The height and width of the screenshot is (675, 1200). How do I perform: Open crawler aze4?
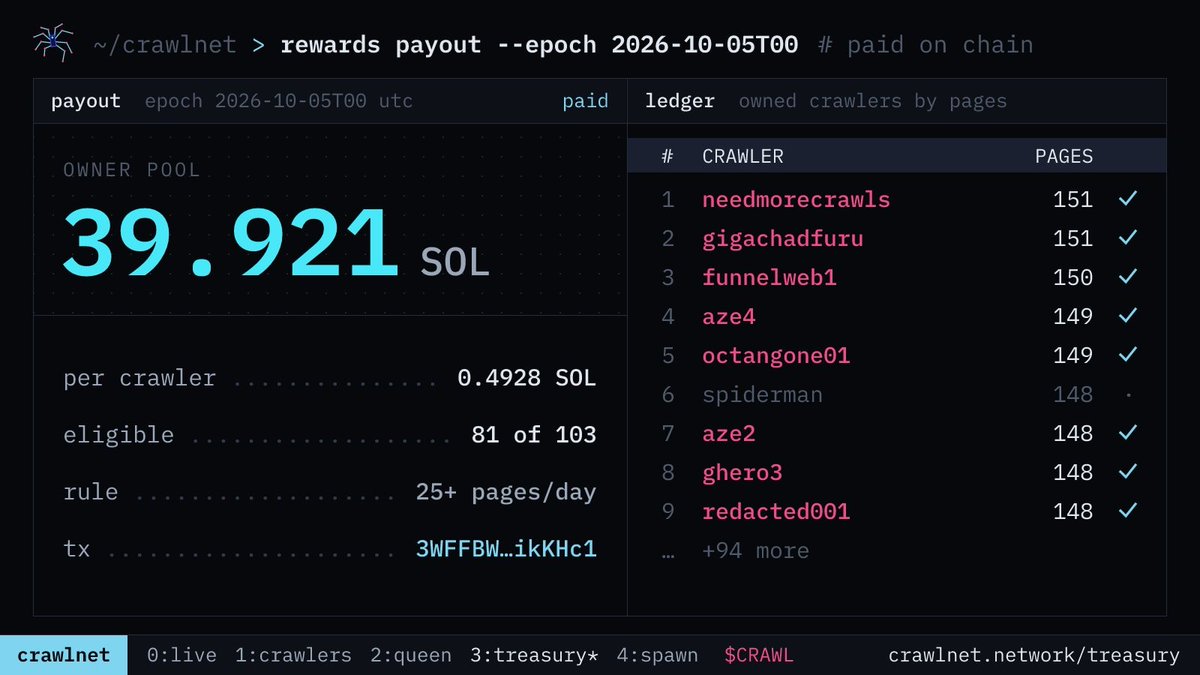(x=729, y=316)
